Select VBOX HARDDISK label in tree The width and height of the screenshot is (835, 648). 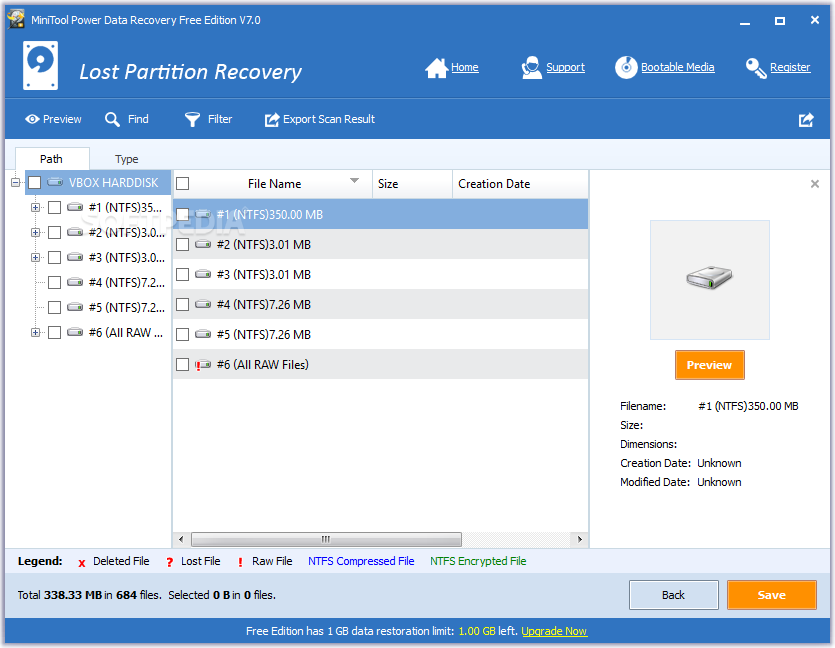coord(113,183)
